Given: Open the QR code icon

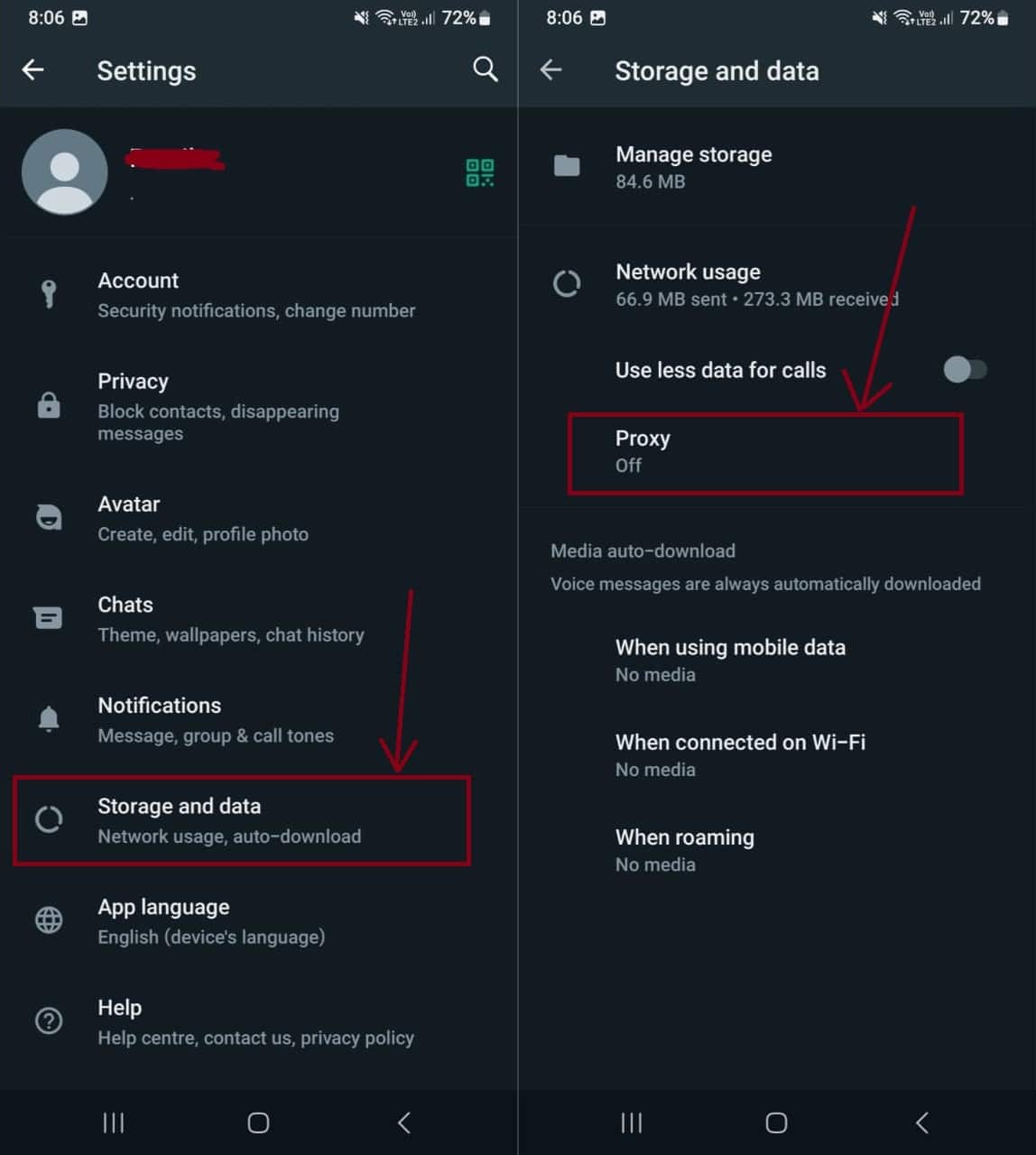Looking at the screenshot, I should click(x=479, y=172).
